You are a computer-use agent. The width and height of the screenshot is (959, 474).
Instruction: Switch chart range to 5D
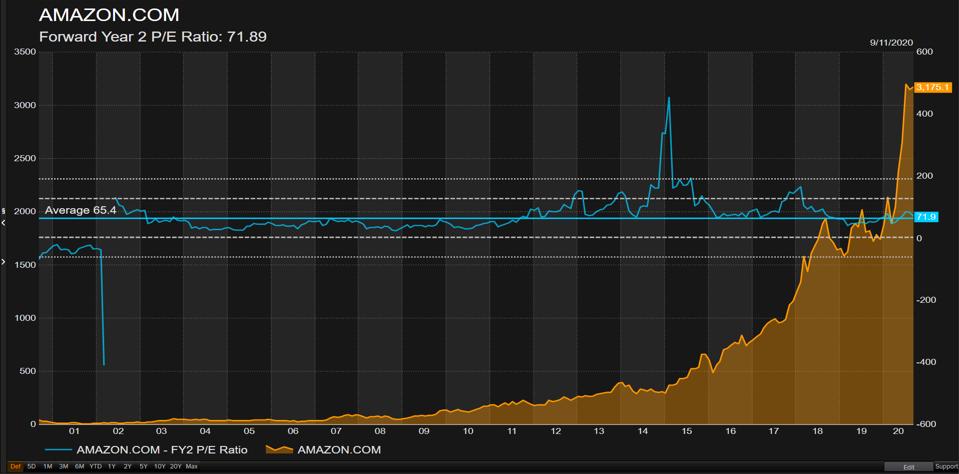tap(31, 467)
